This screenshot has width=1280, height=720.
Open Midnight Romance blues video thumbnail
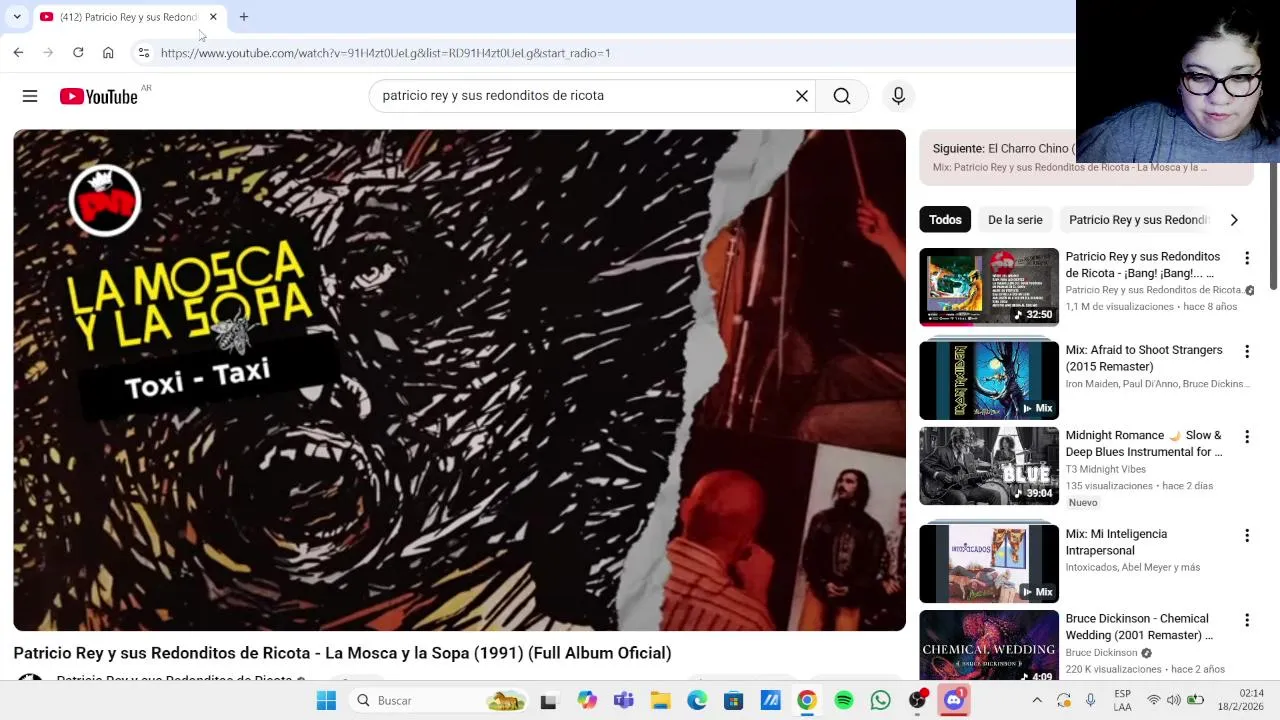(x=989, y=466)
